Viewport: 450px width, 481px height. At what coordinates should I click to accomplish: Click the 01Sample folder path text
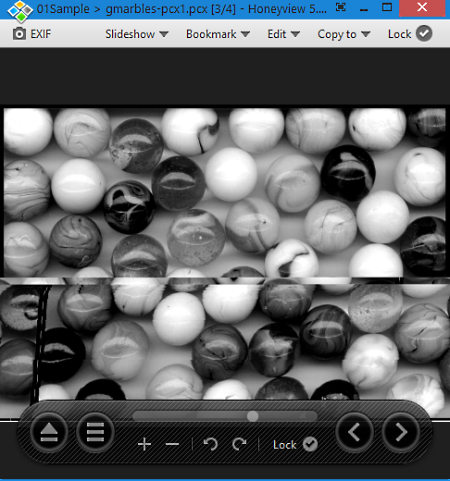pyautogui.click(x=63, y=9)
